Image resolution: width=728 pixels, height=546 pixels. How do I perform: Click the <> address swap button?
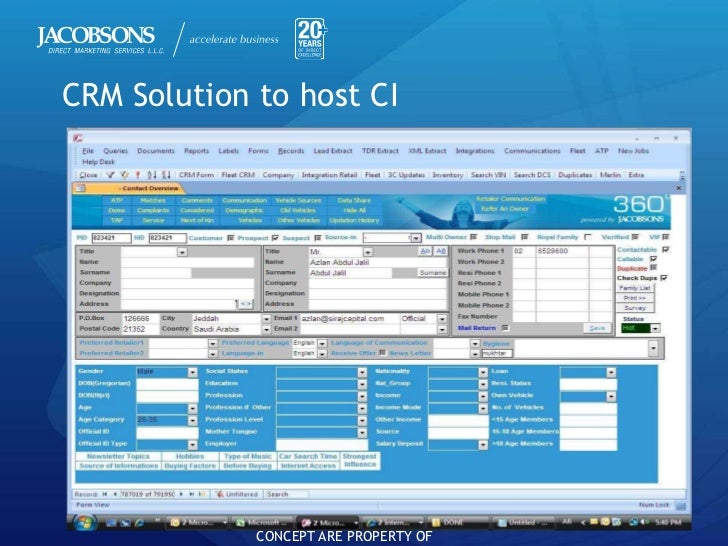[246, 304]
